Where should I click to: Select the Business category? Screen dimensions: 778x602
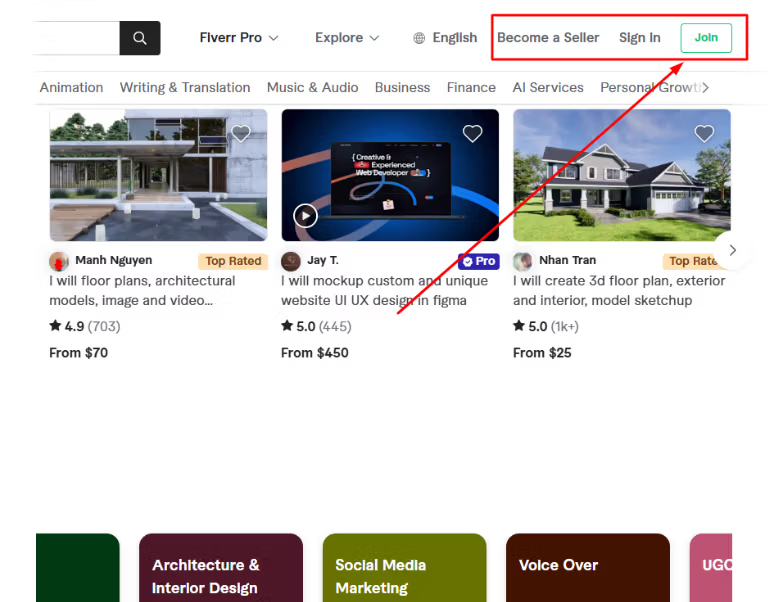(402, 87)
